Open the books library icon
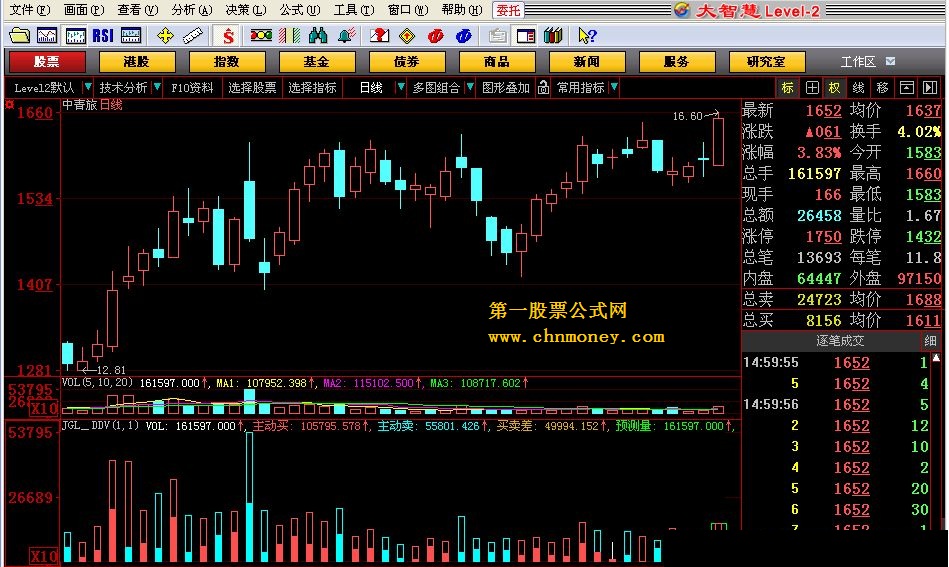 [x=553, y=36]
